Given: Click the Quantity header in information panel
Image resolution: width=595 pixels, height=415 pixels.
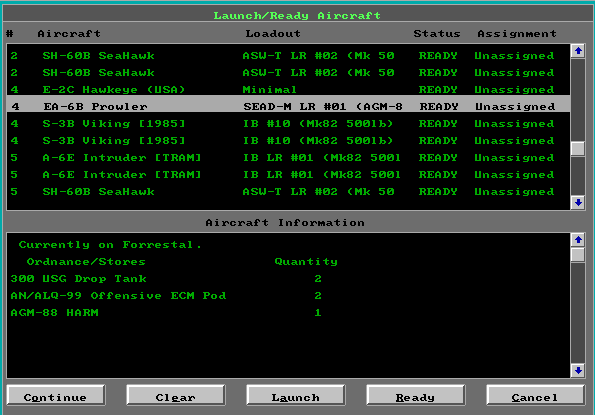Looking at the screenshot, I should click(x=306, y=262).
